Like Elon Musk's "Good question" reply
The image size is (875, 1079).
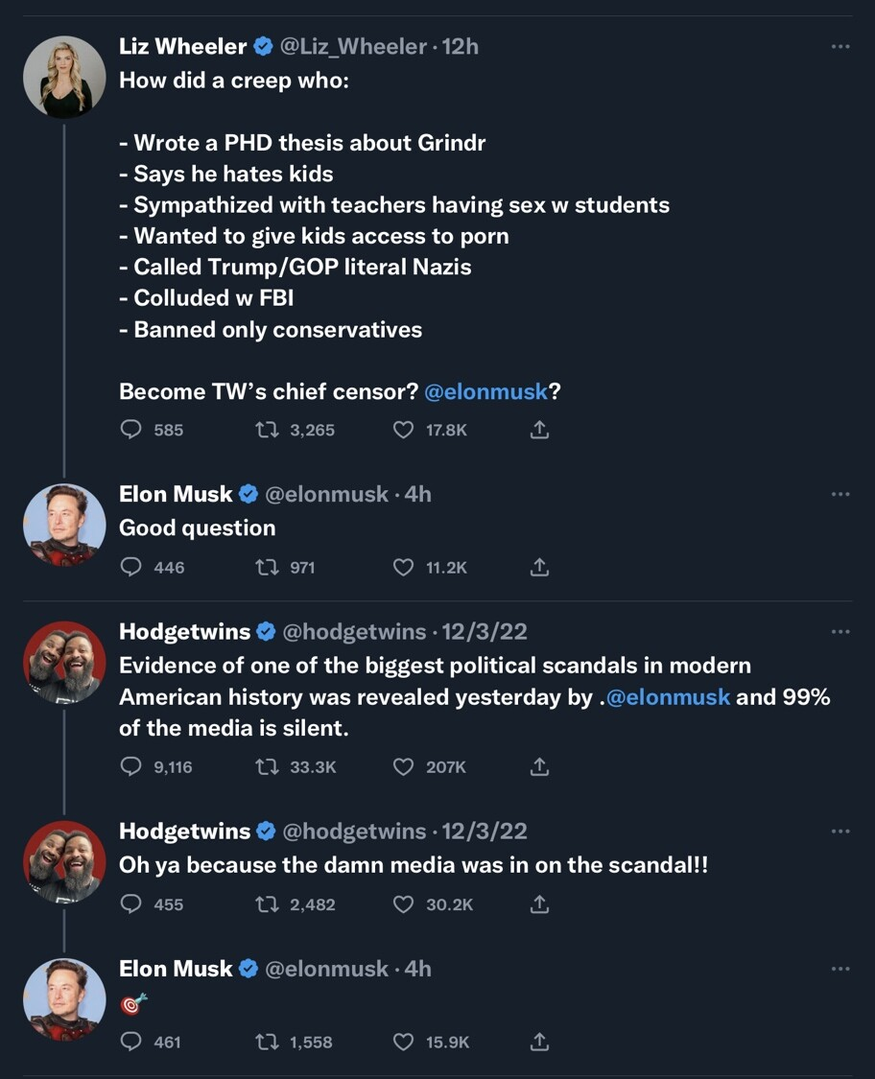[x=403, y=567]
